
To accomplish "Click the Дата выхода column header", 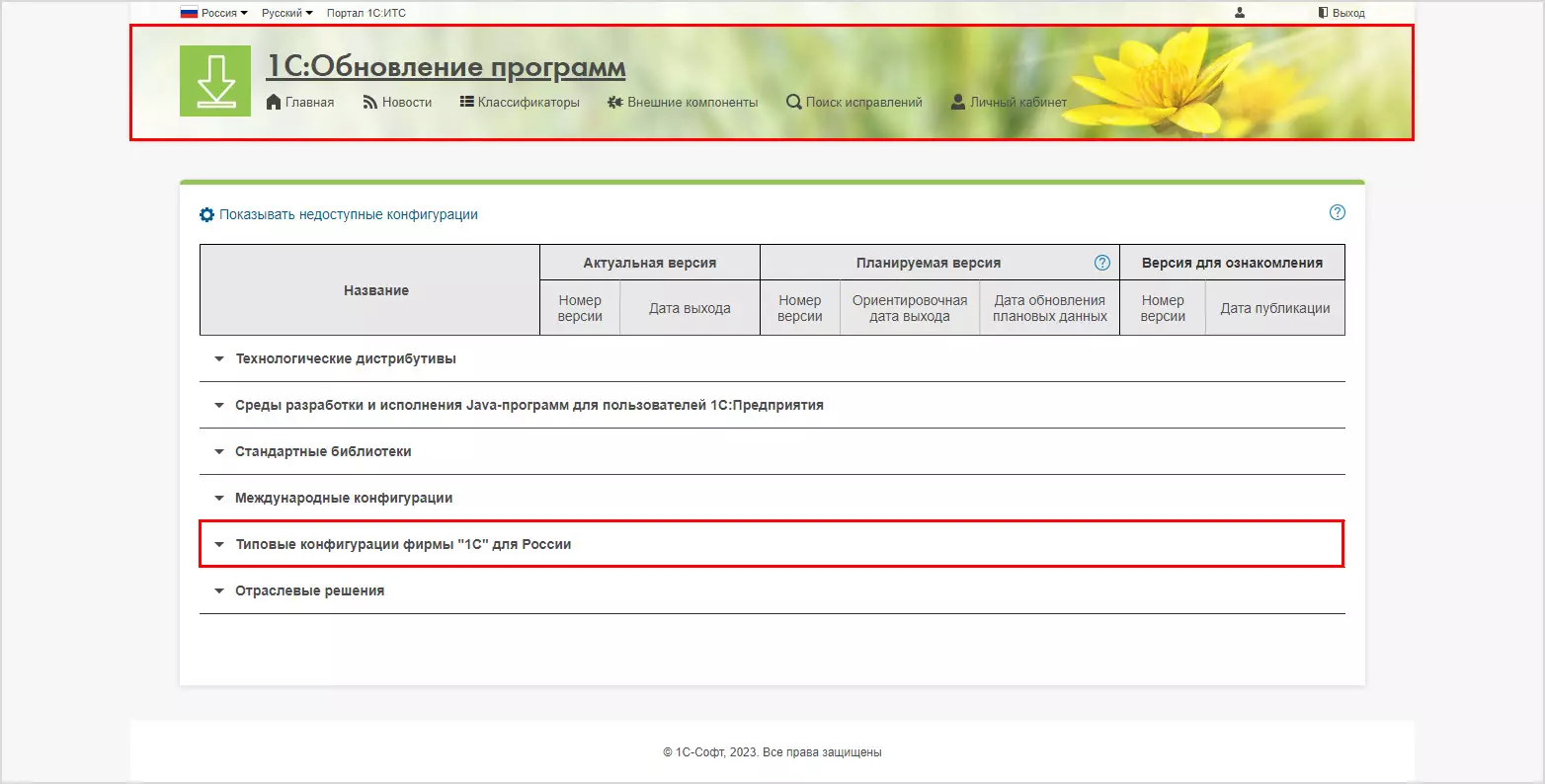I will tap(690, 308).
